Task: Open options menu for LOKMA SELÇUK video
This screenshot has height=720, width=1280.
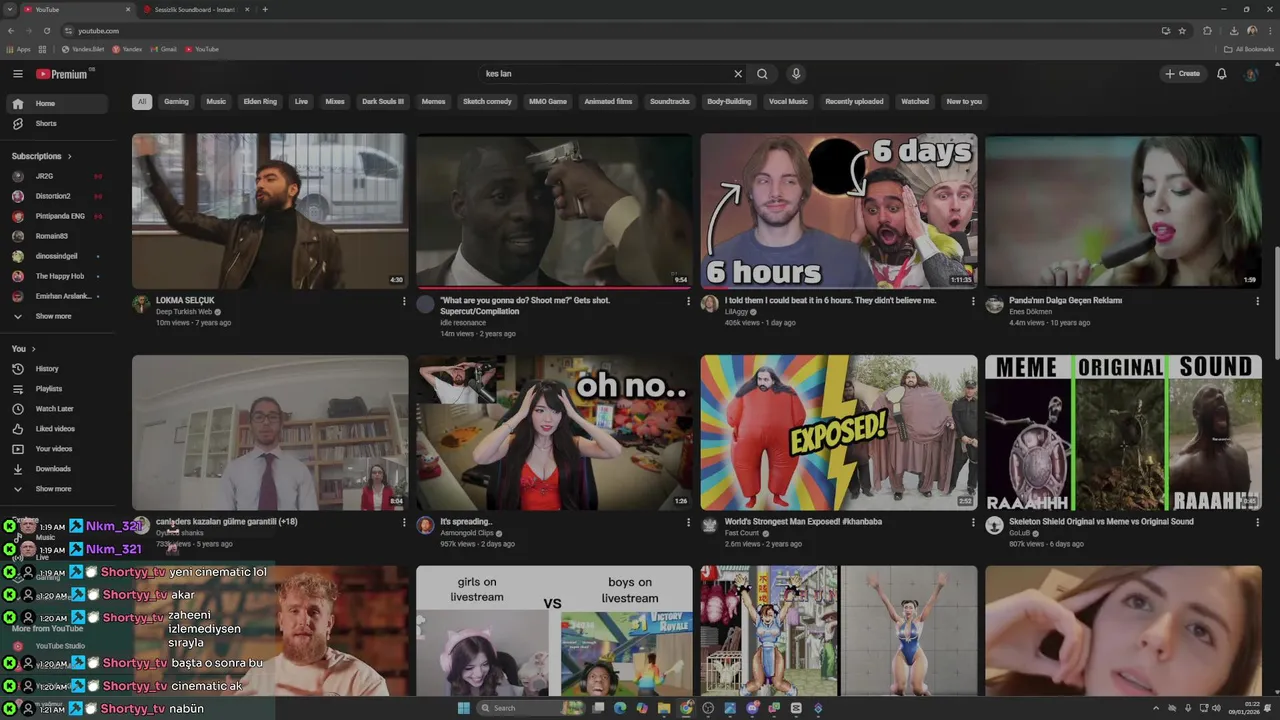Action: (404, 301)
